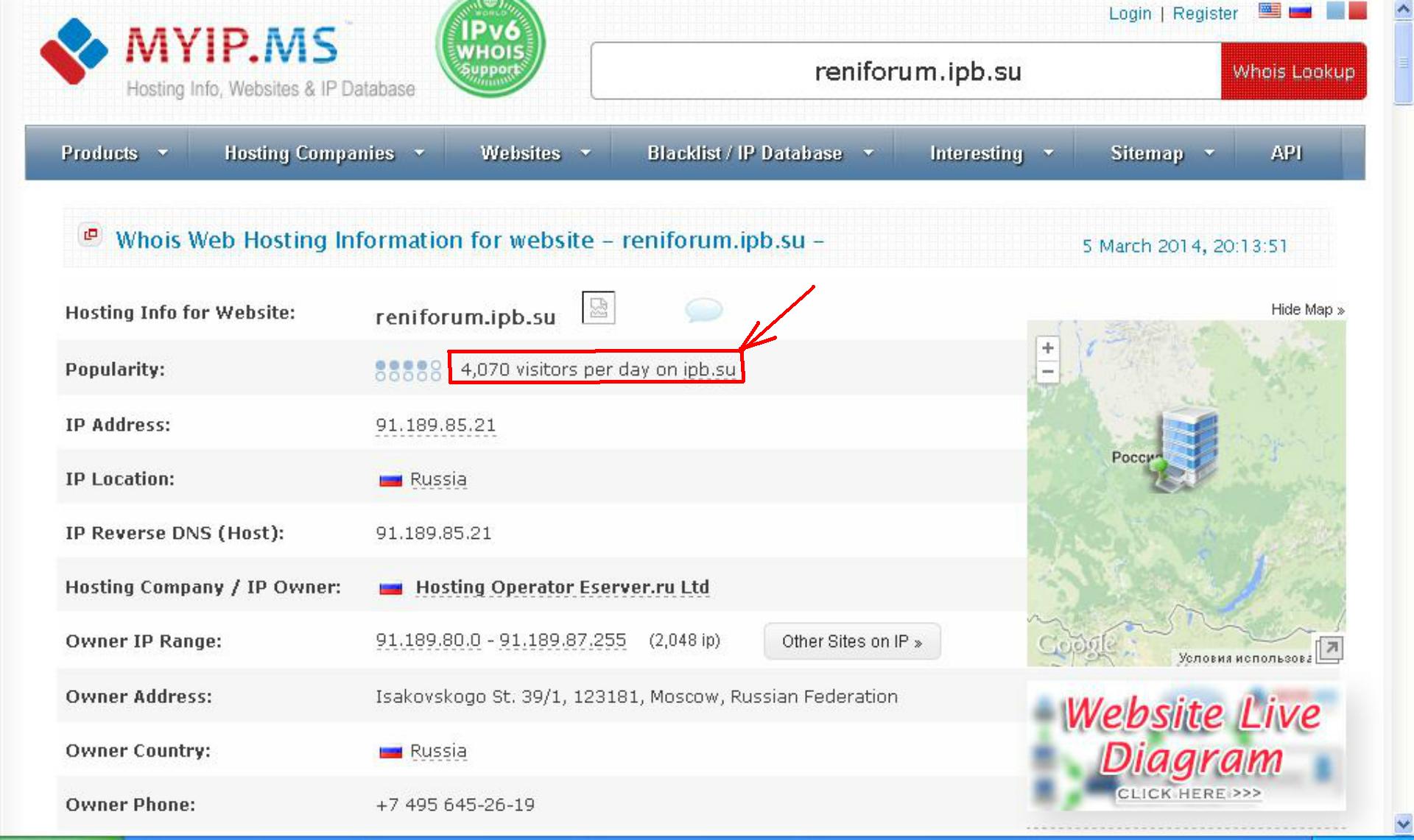1414x840 pixels.
Task: Open the Russia link in IP Location row
Action: point(438,479)
